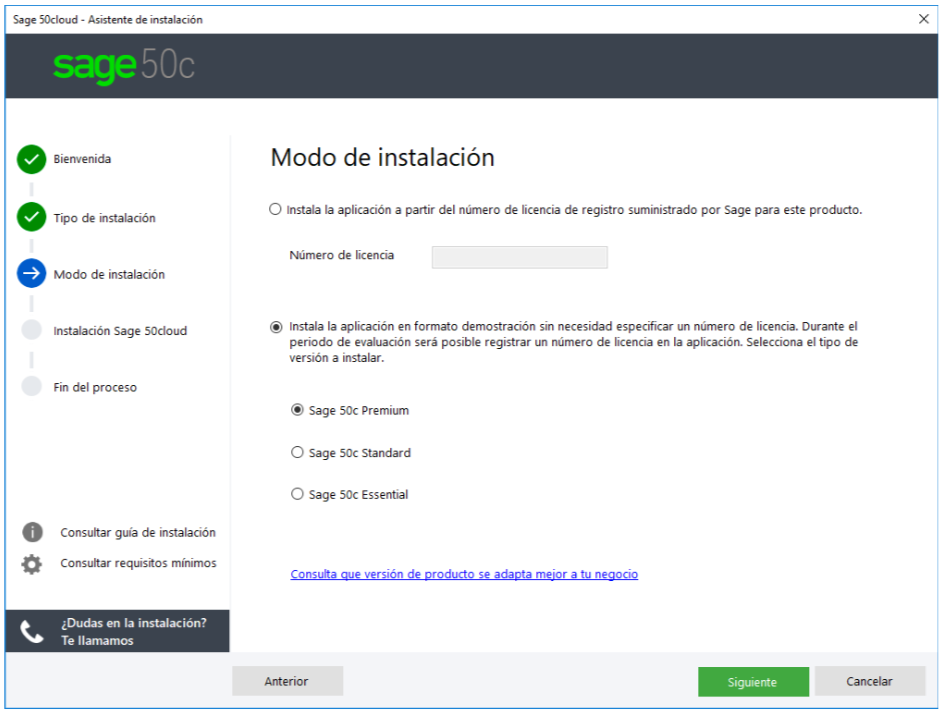Click the gear icon for minimum requirements
This screenshot has height=715, width=946.
[x=32, y=564]
